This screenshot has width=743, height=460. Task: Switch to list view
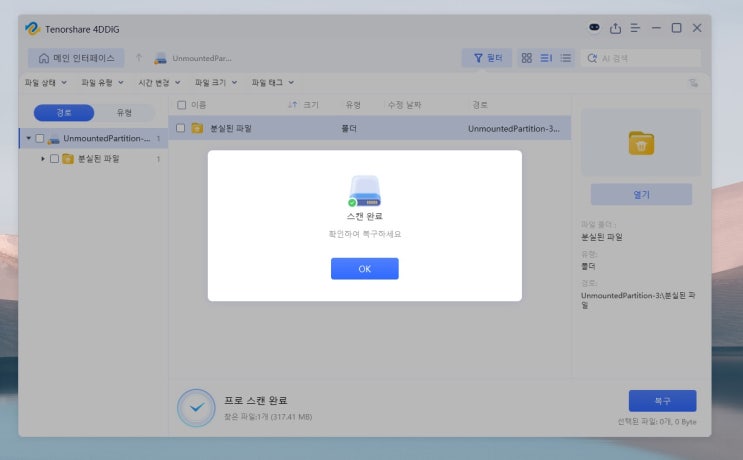[566, 58]
